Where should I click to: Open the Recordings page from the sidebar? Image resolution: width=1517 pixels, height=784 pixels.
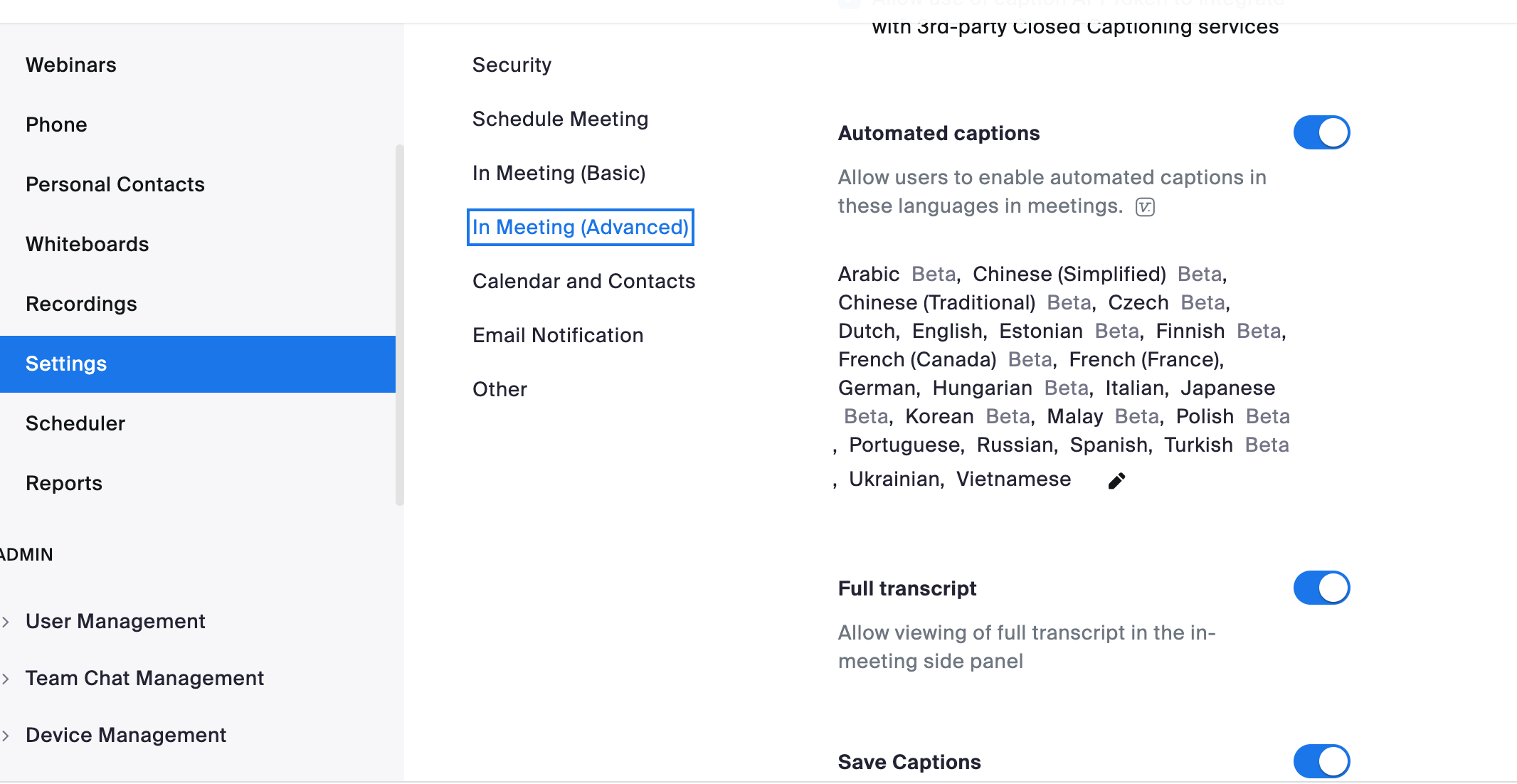(x=81, y=304)
